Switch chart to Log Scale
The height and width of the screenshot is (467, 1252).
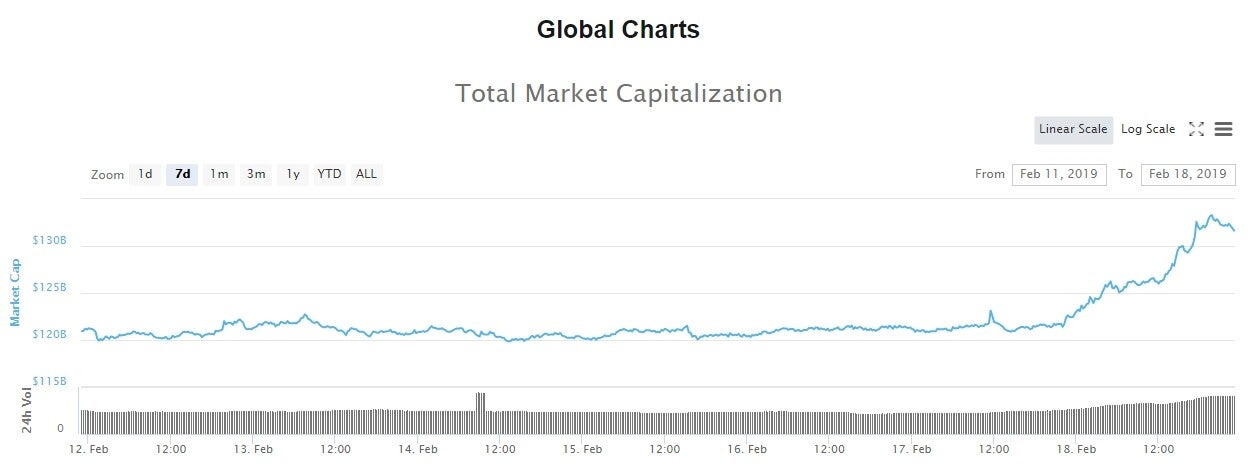(1148, 129)
